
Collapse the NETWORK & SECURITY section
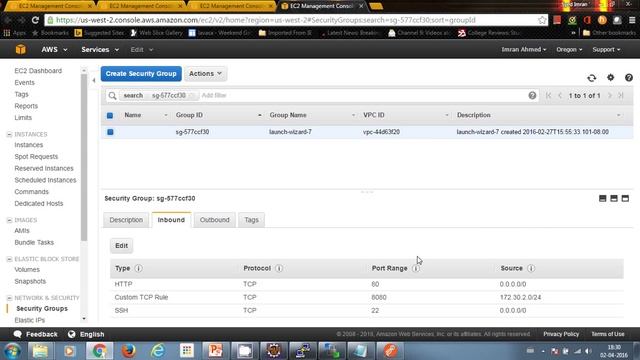click(9, 298)
